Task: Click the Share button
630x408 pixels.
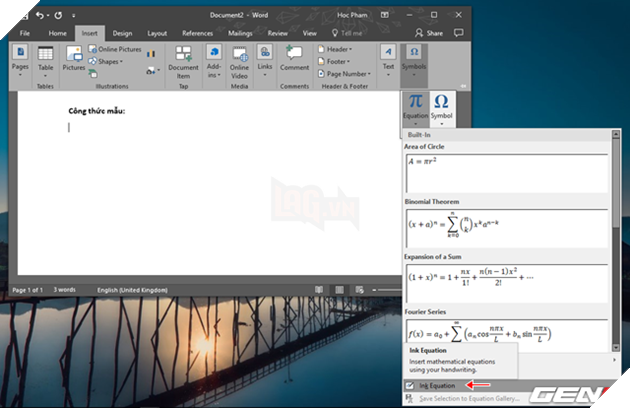Action: click(x=429, y=33)
